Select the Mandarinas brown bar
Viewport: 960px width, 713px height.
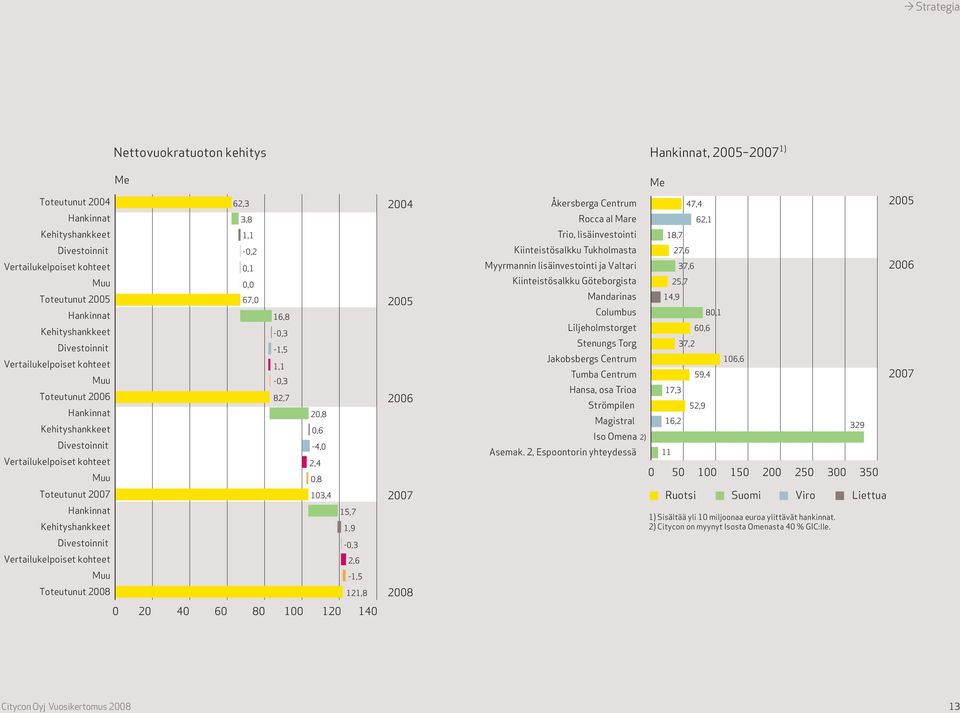tap(656, 297)
